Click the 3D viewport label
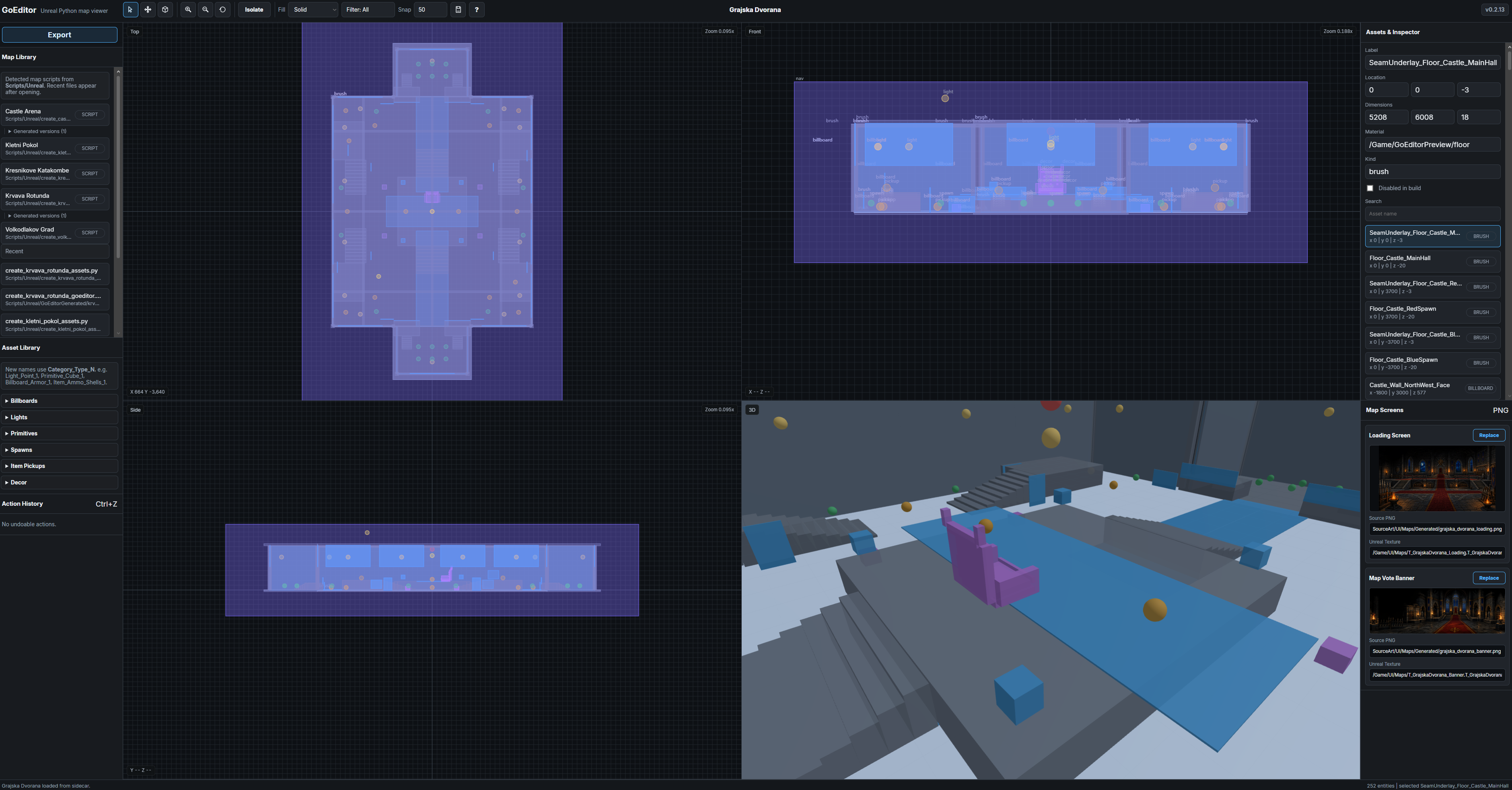This screenshot has width=1512, height=790. [x=752, y=410]
